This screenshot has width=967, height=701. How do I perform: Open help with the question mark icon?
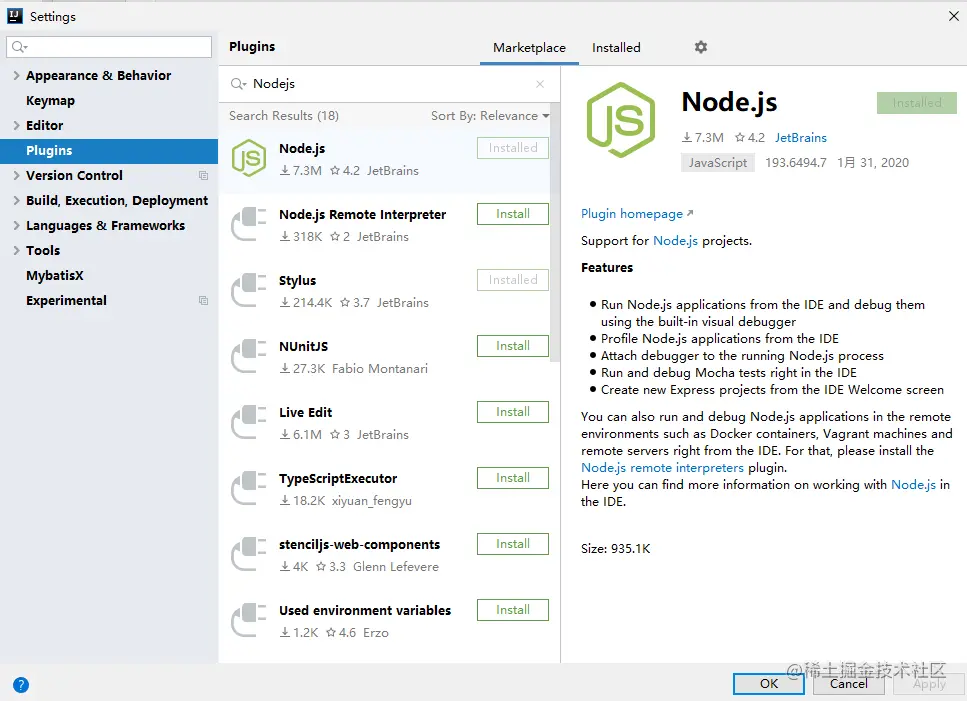coord(20,685)
